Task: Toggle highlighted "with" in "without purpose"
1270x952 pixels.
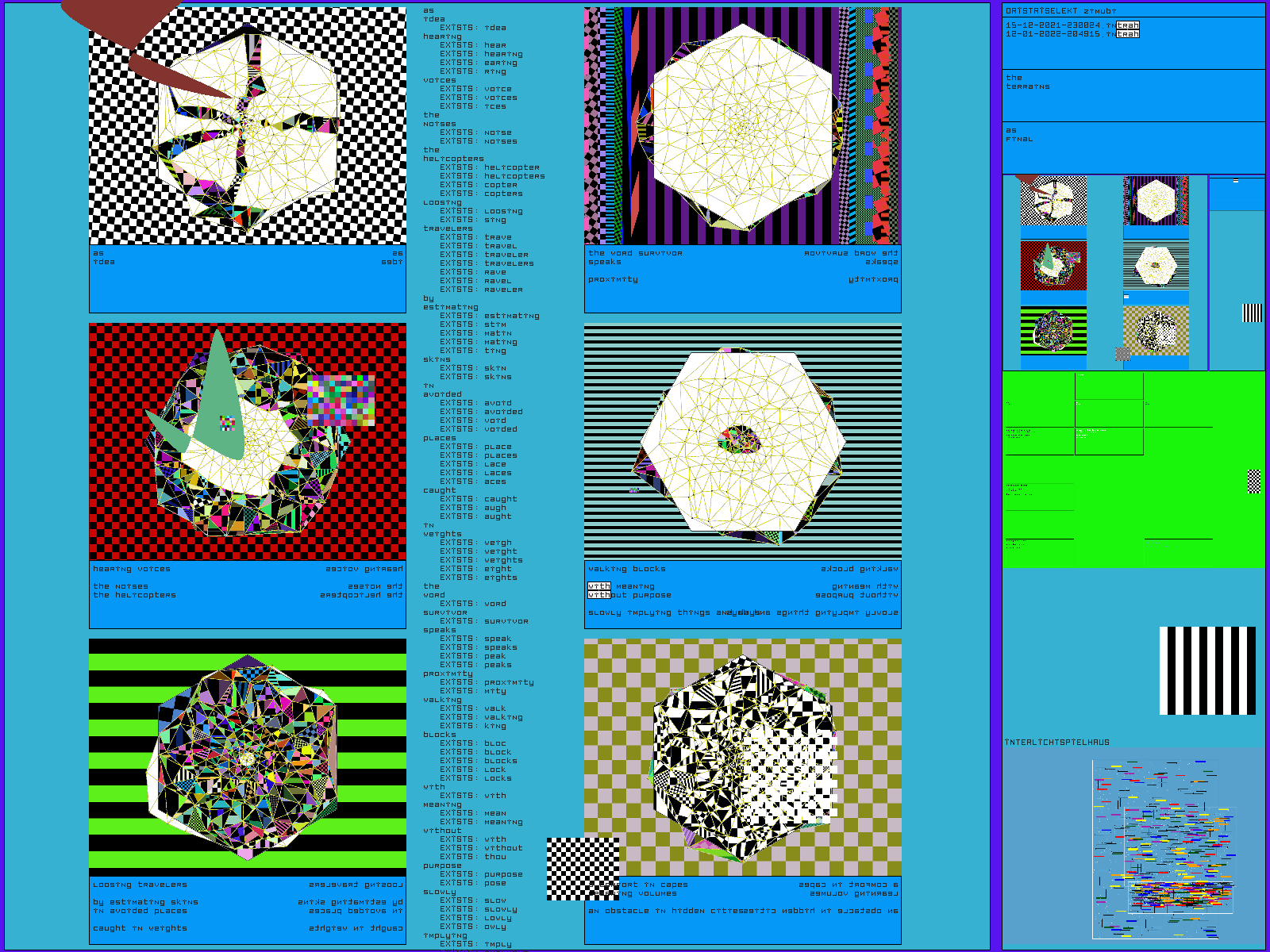Action: point(599,595)
